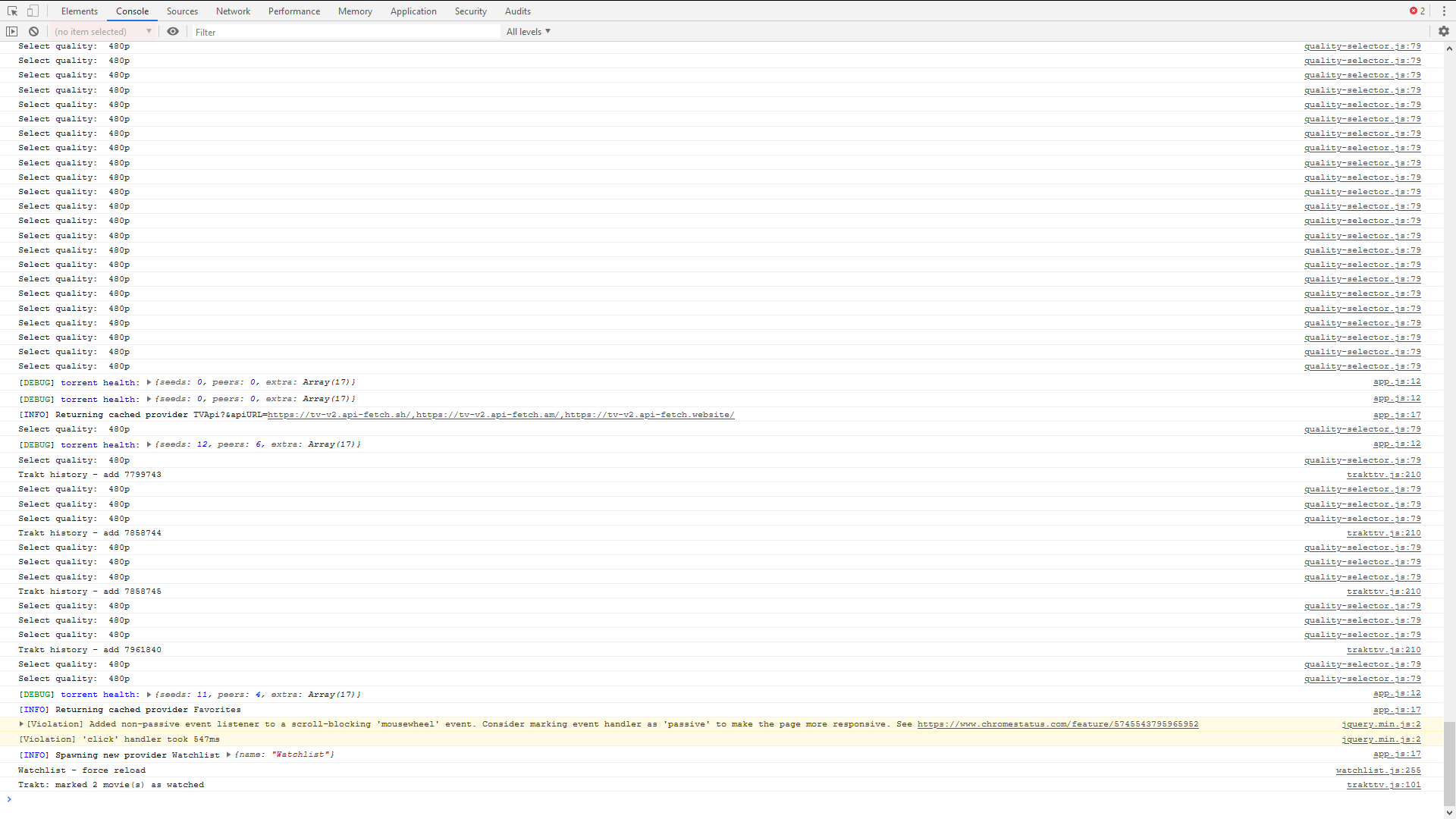Open watchlist.js:255 source link
1456x819 pixels.
pyautogui.click(x=1378, y=770)
